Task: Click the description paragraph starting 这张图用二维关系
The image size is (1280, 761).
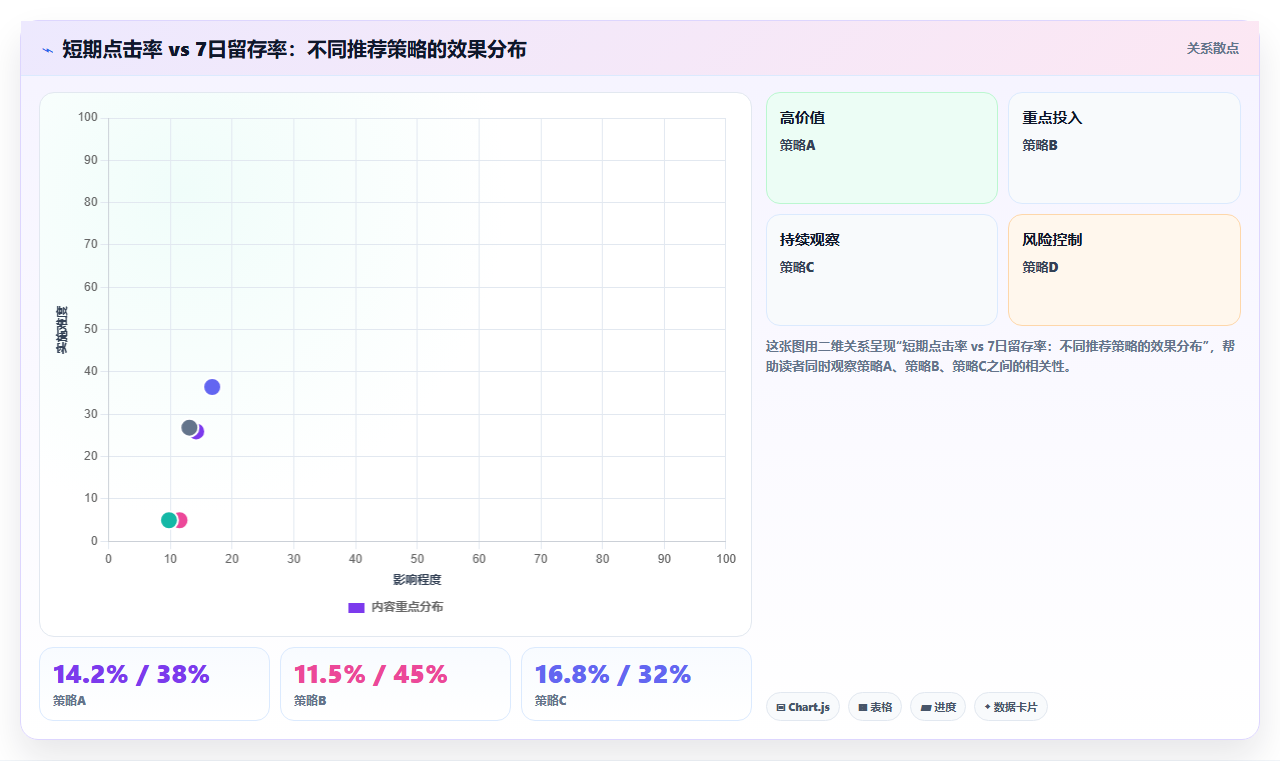Action: [x=1002, y=356]
